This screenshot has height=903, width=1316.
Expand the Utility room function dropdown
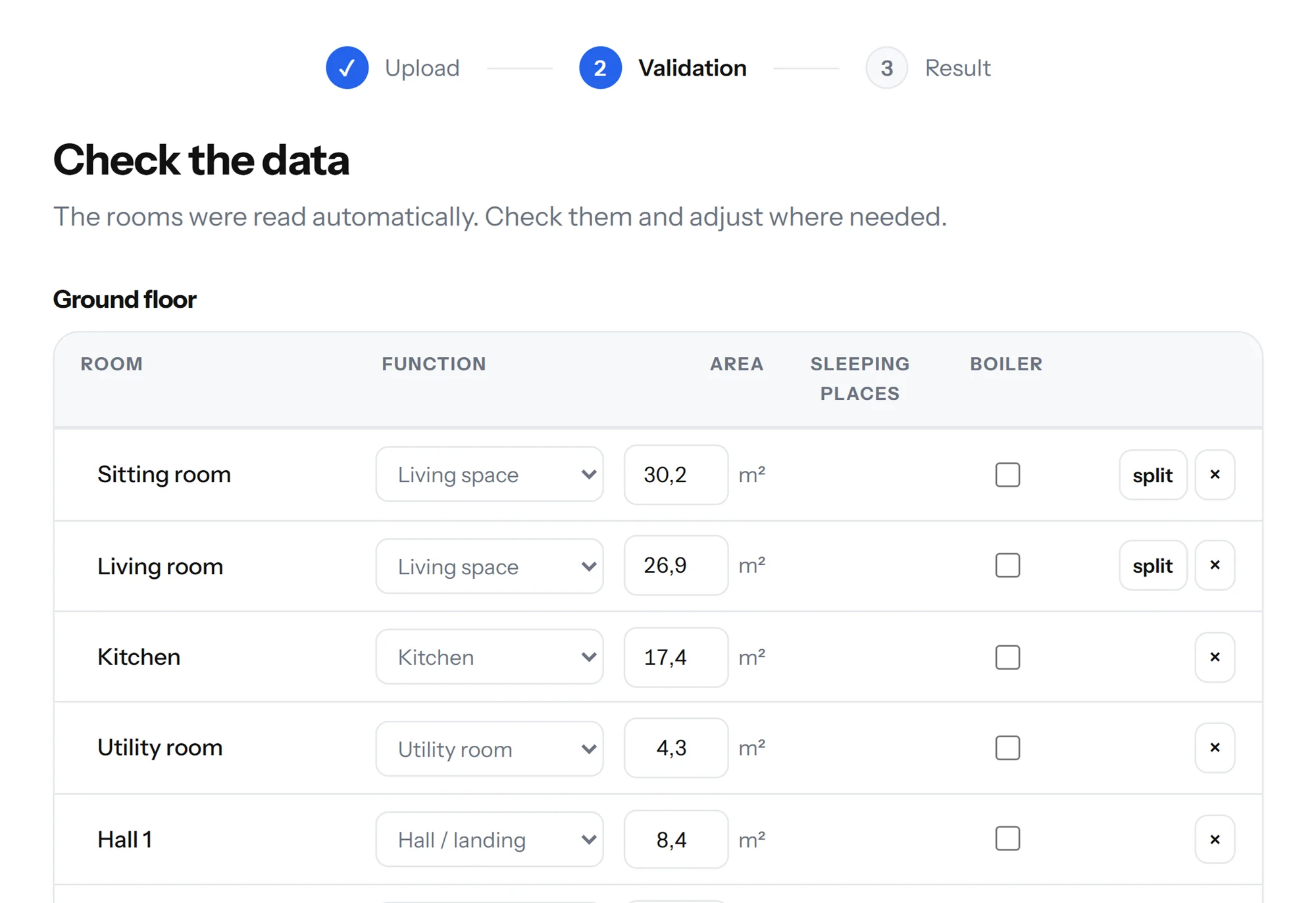490,748
